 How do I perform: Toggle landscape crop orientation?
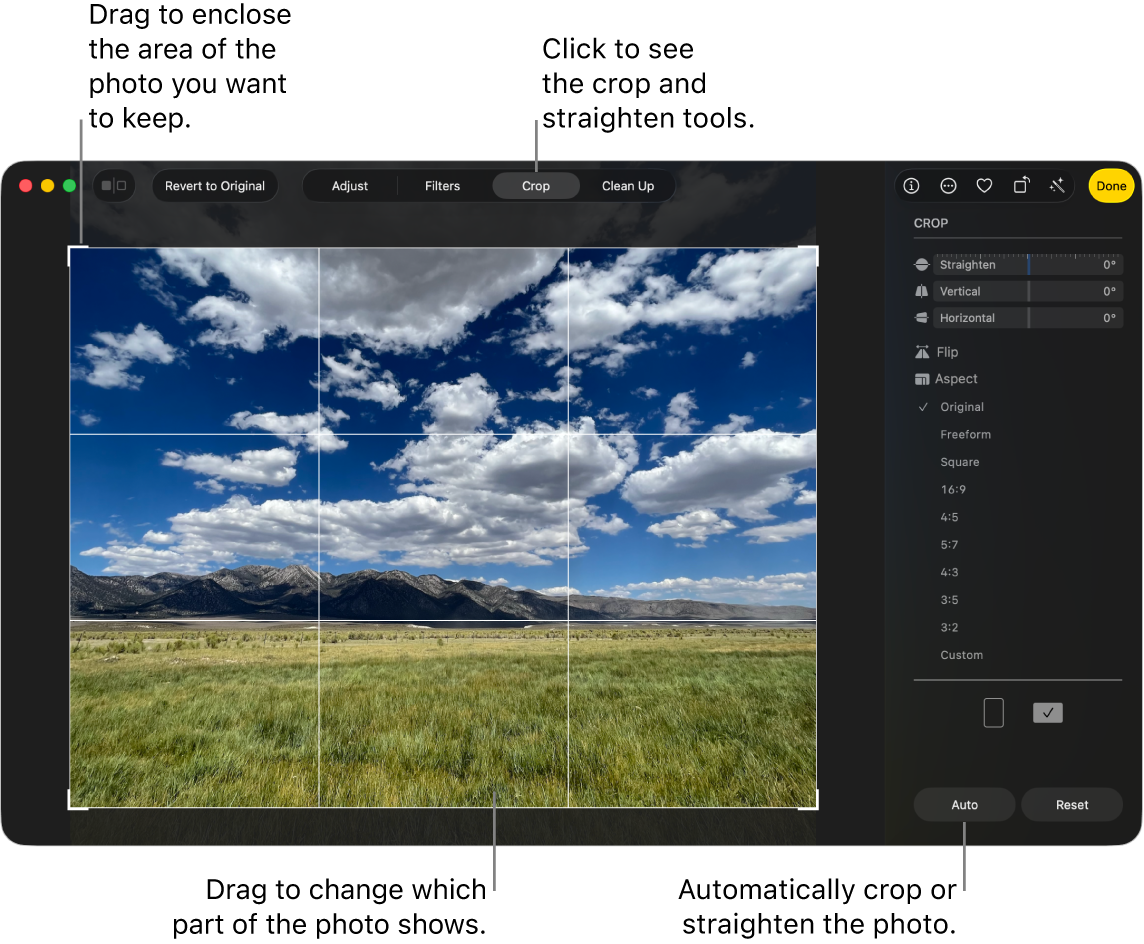click(1047, 712)
